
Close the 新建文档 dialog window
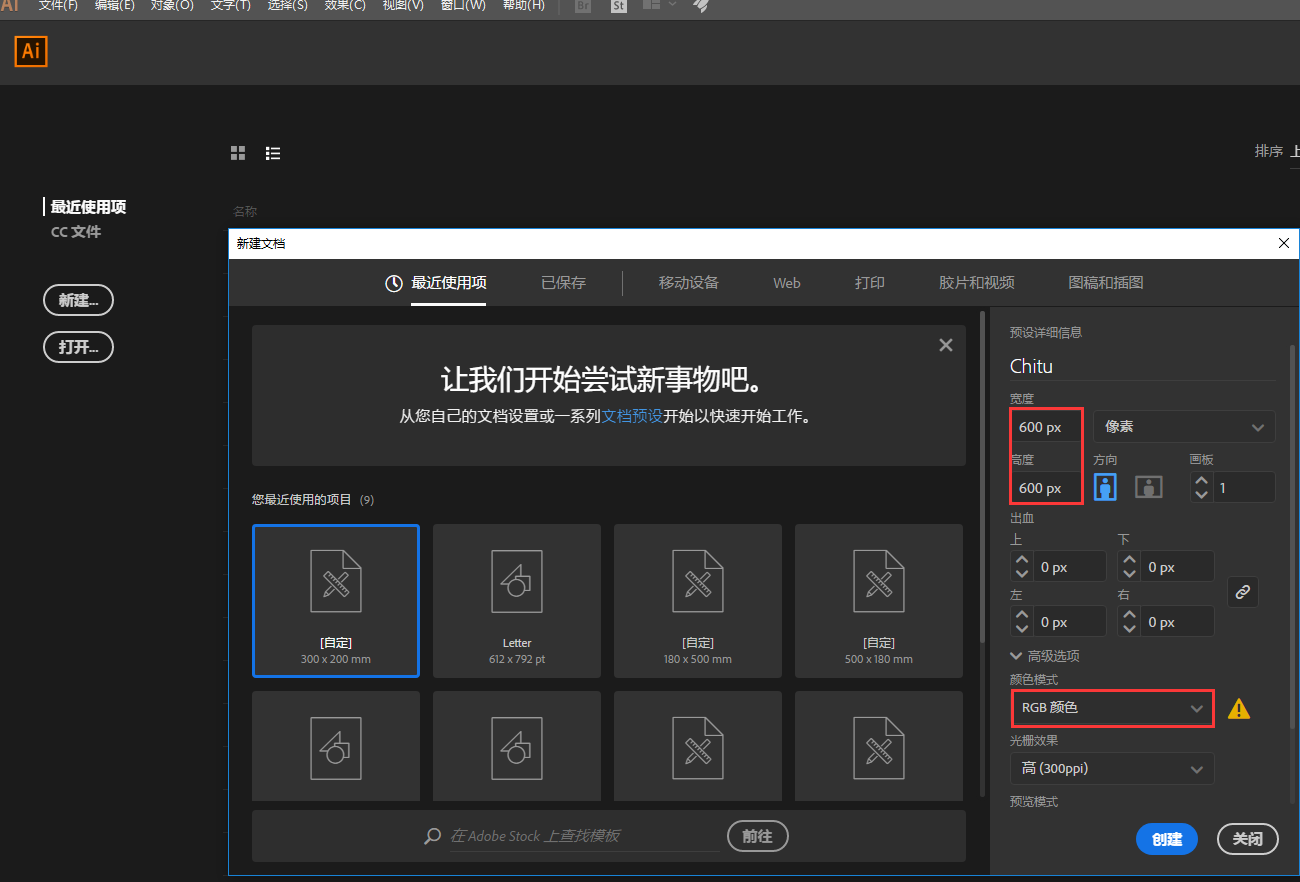point(1284,243)
